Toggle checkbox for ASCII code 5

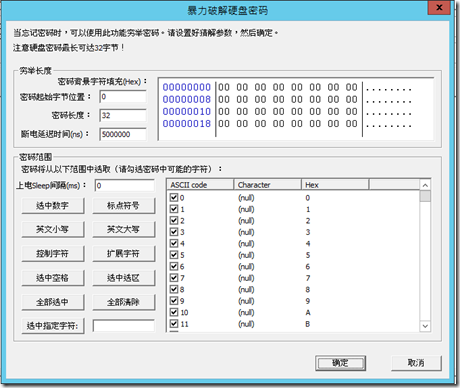[x=174, y=255]
